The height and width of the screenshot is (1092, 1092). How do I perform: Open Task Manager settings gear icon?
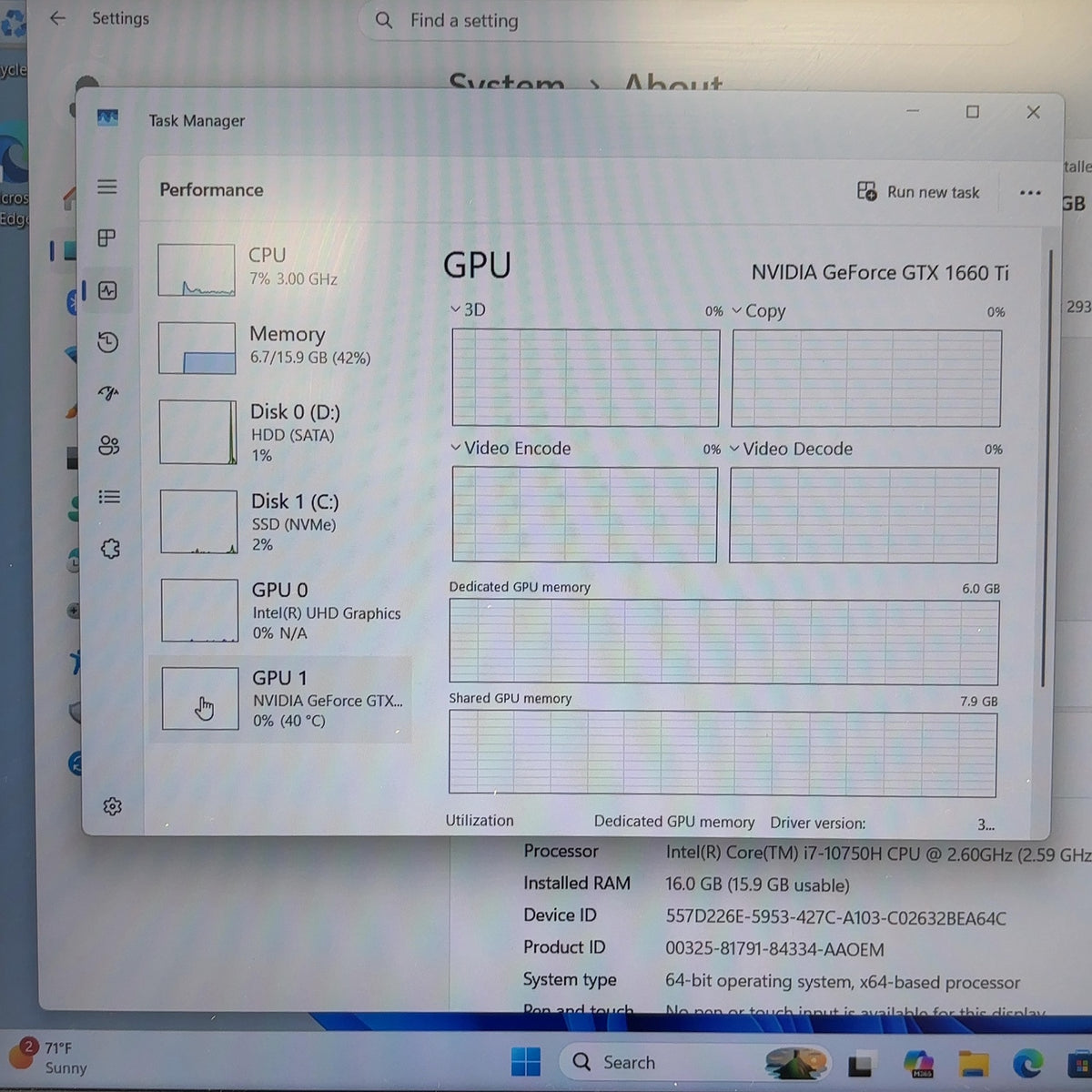point(112,806)
